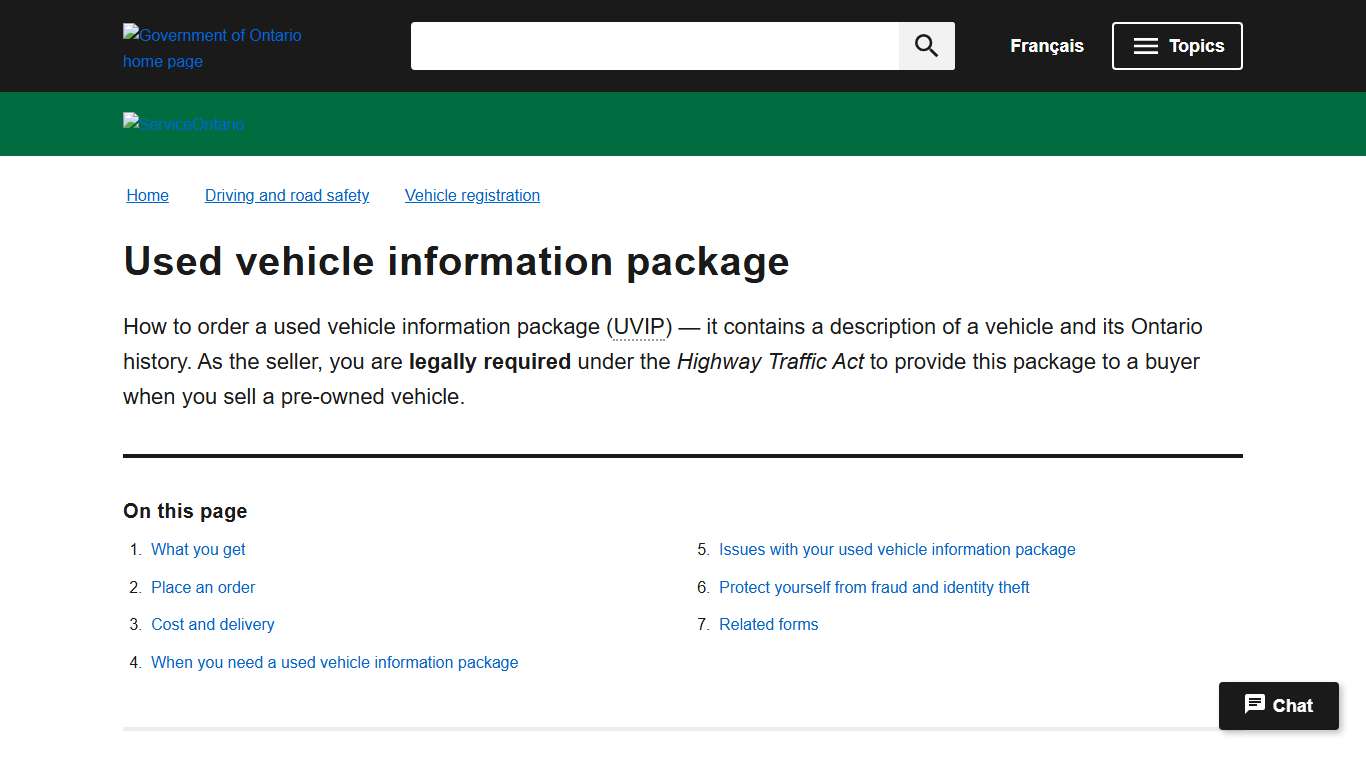Click the ServiceOntario banner logo
The width and height of the screenshot is (1366, 768).
tap(183, 124)
